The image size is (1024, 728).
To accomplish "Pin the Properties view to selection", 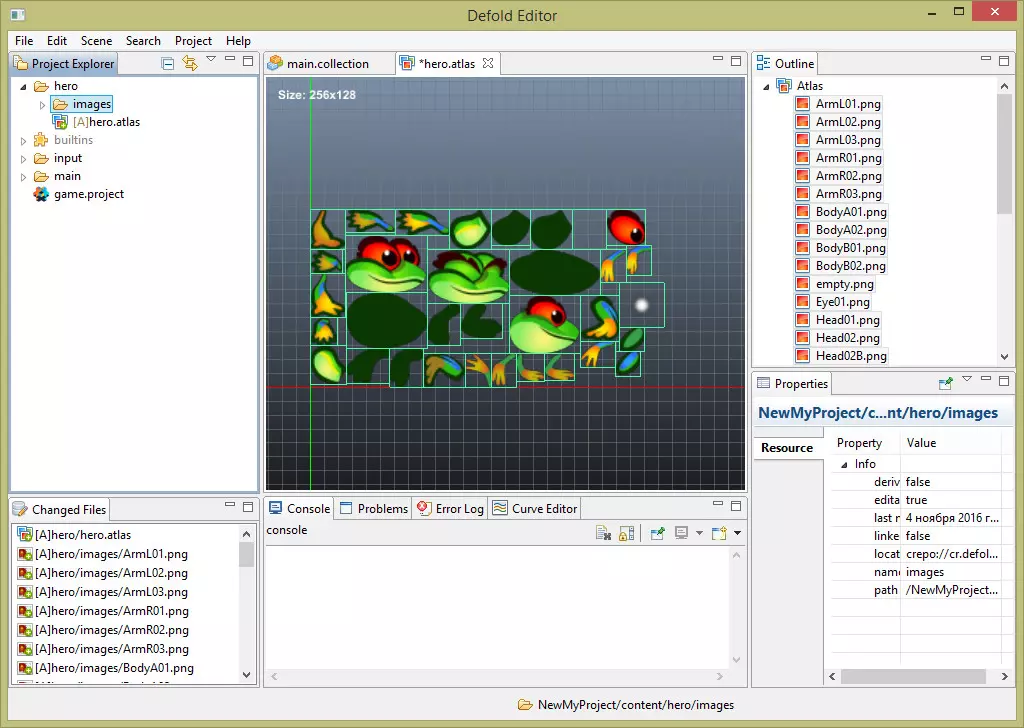I will pos(945,383).
